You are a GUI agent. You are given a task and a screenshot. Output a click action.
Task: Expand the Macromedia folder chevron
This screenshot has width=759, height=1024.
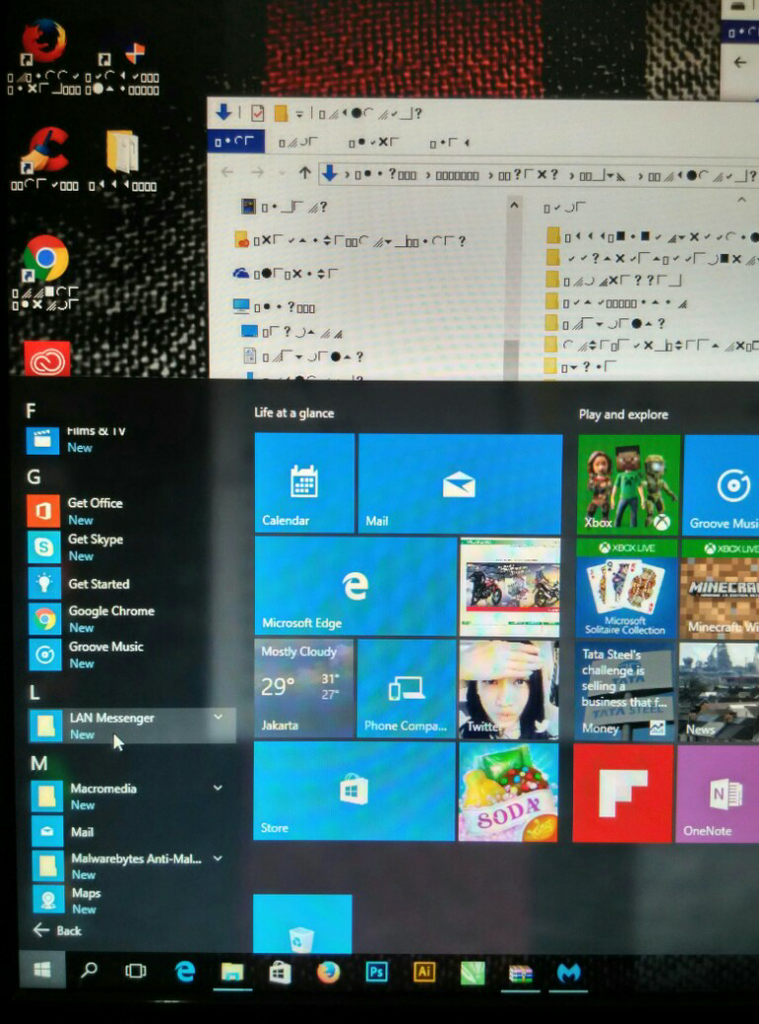coord(218,788)
